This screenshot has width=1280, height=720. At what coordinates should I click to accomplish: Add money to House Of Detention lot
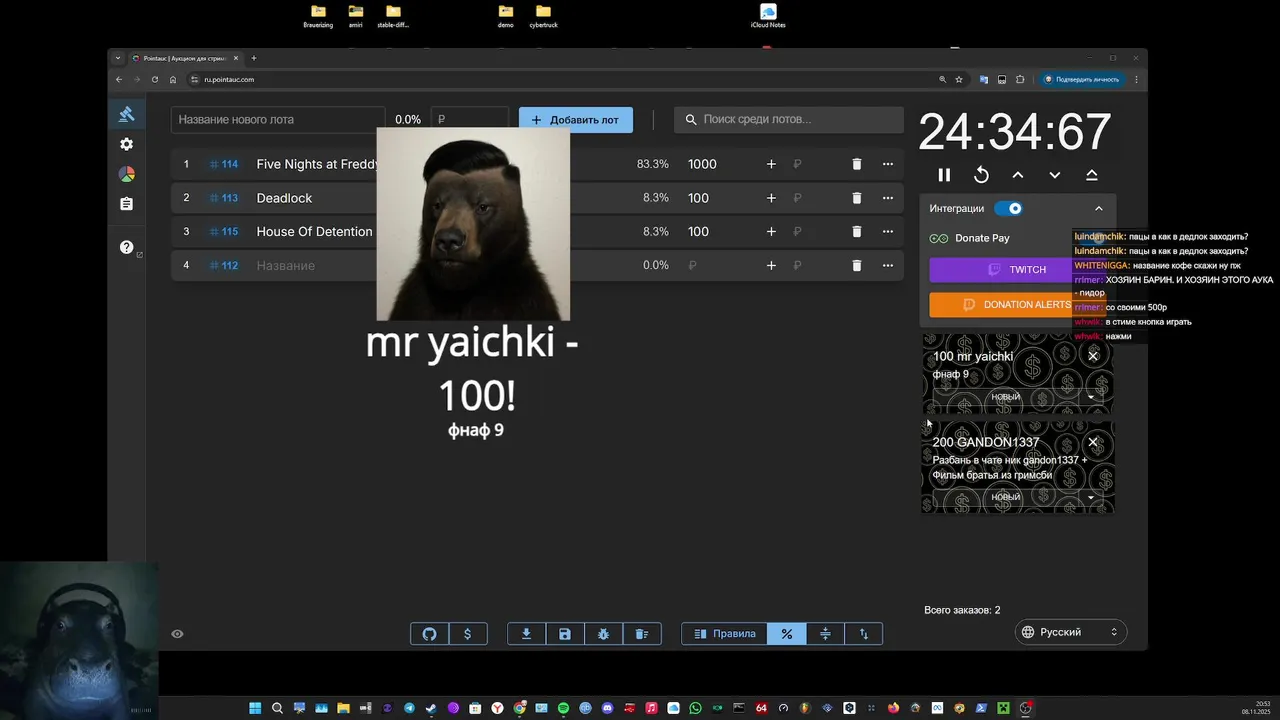click(x=771, y=231)
